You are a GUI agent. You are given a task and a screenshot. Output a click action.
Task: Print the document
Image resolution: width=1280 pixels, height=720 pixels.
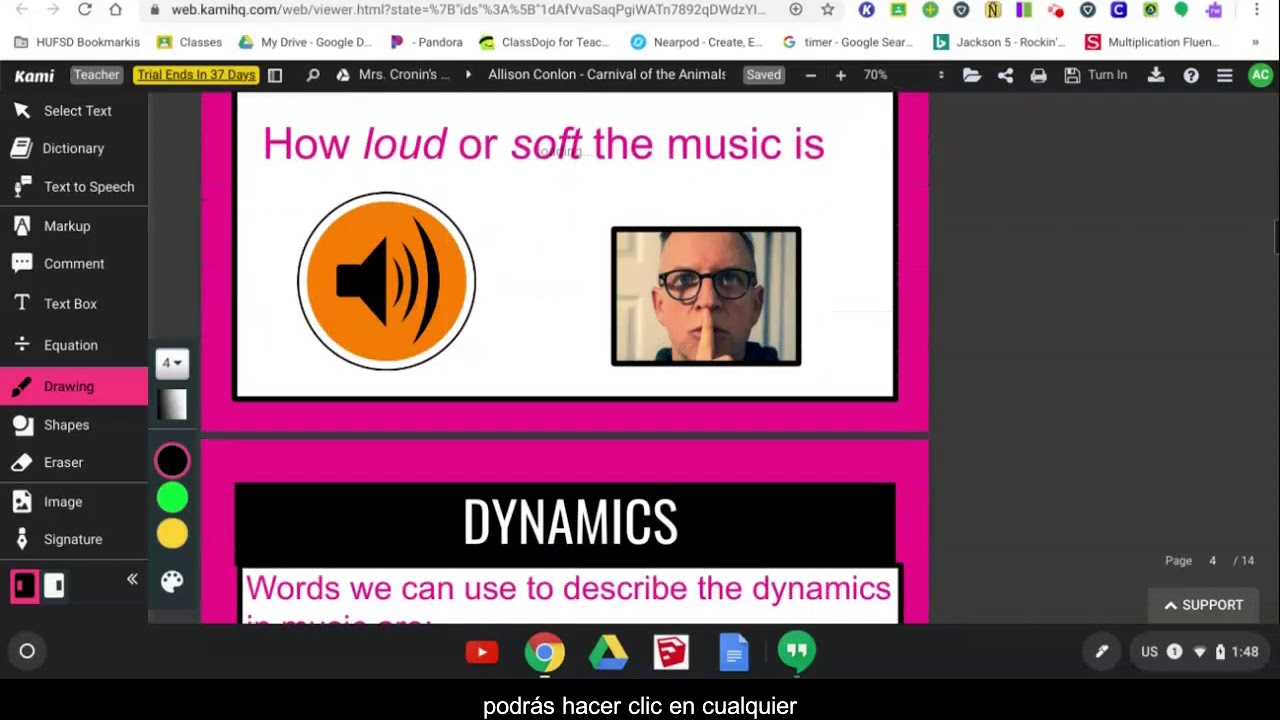[x=1039, y=75]
